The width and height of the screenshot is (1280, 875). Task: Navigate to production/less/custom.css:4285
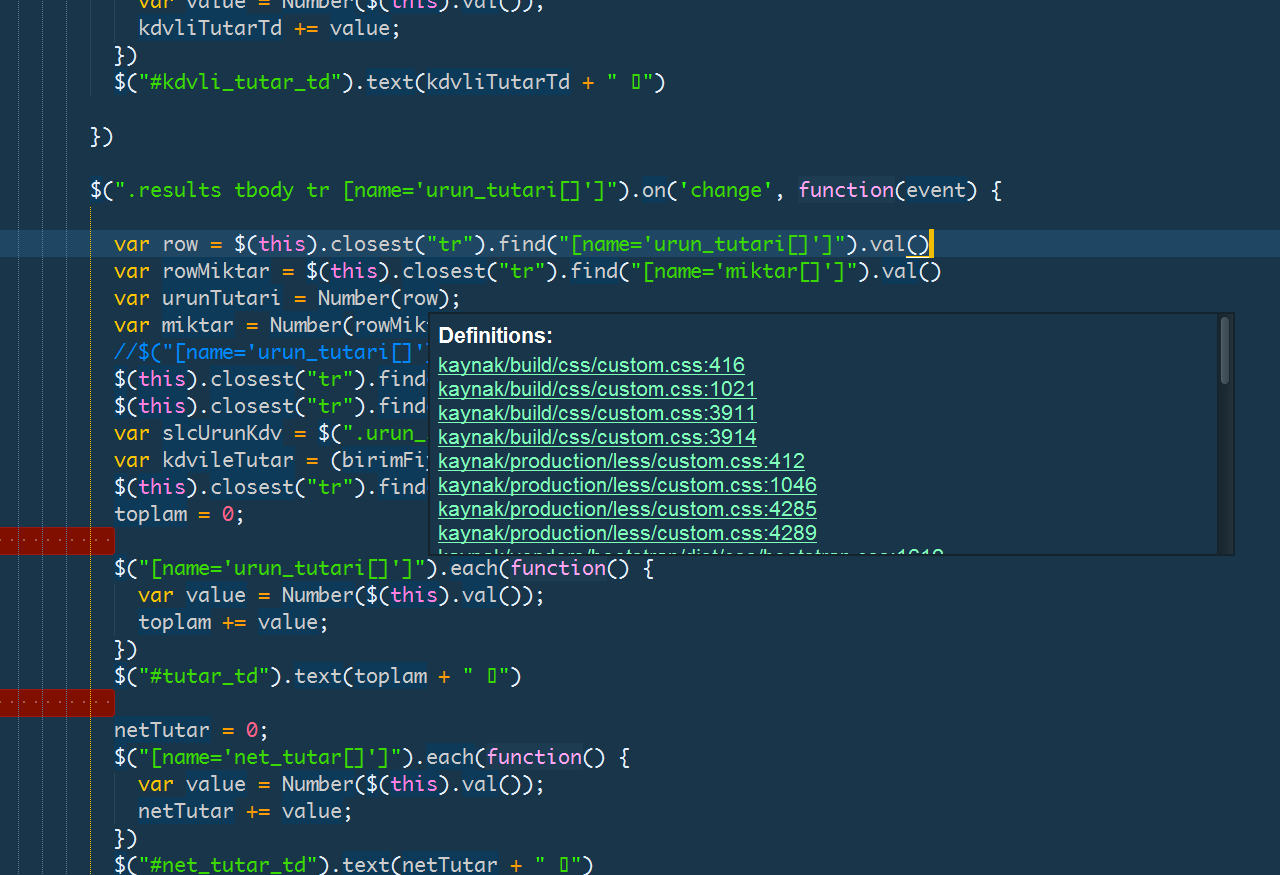tap(627, 509)
